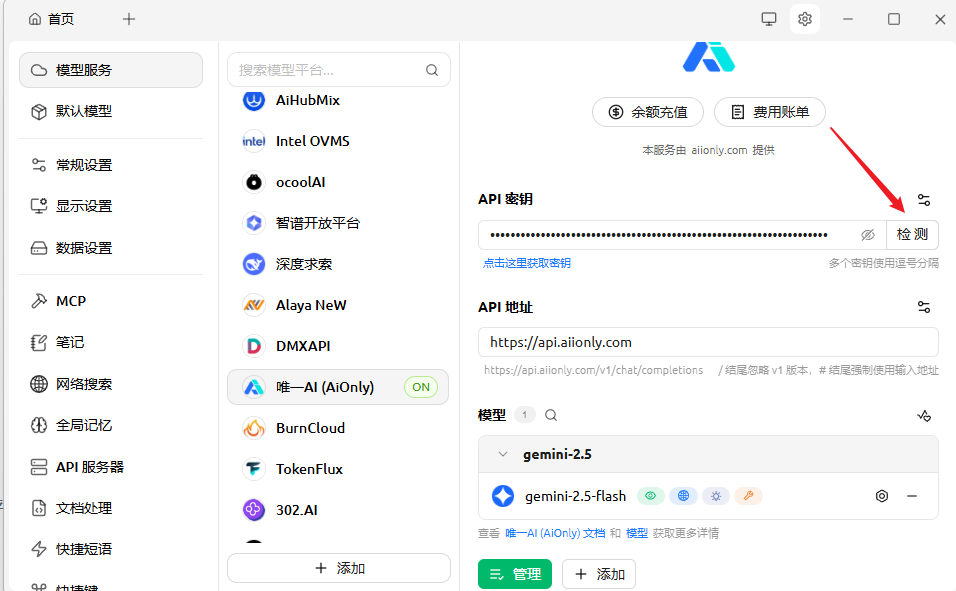The image size is (956, 591).
Task: Select Alaya NeW provider
Action: [338, 305]
